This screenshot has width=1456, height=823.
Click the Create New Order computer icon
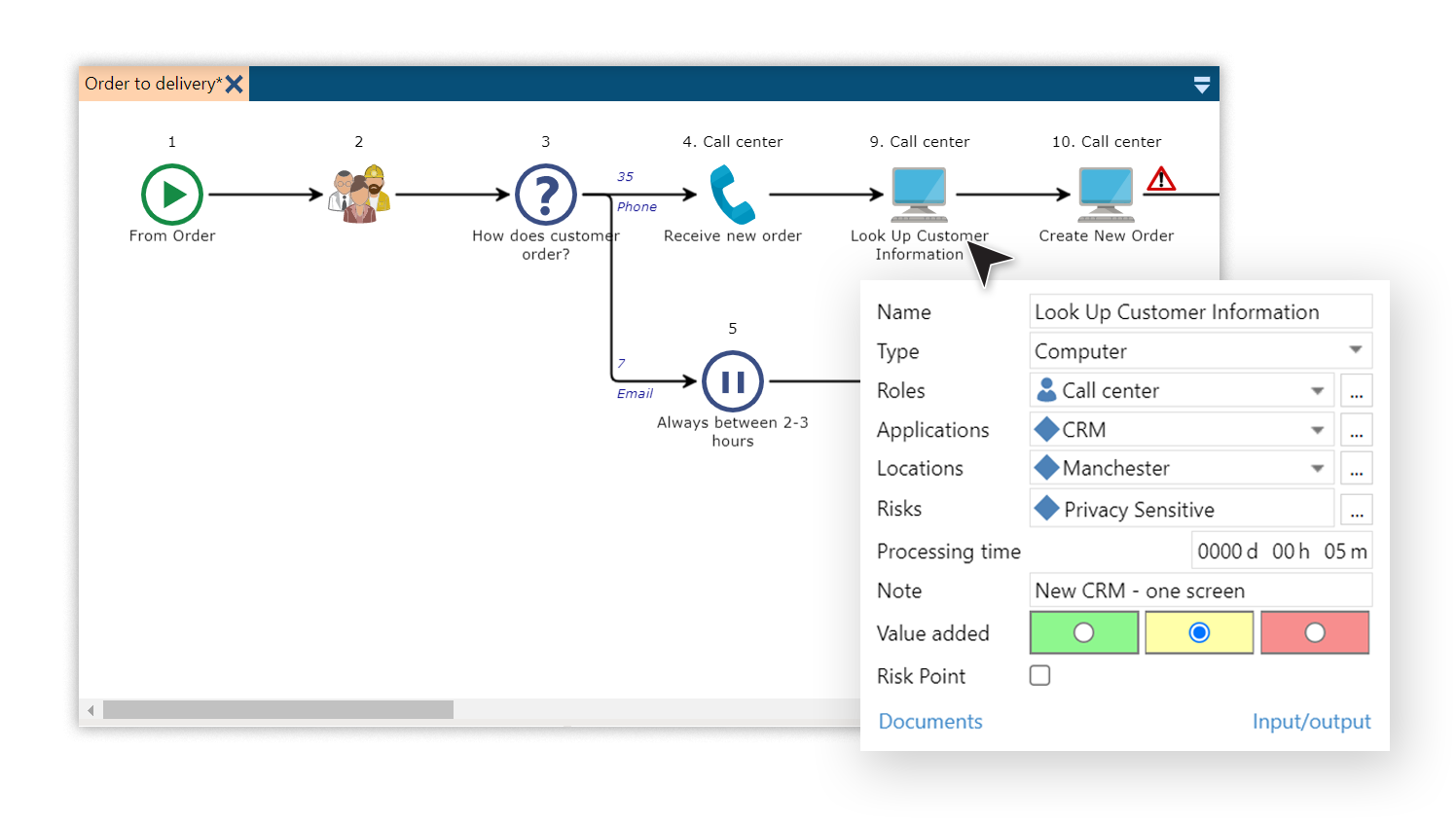pos(1106,192)
